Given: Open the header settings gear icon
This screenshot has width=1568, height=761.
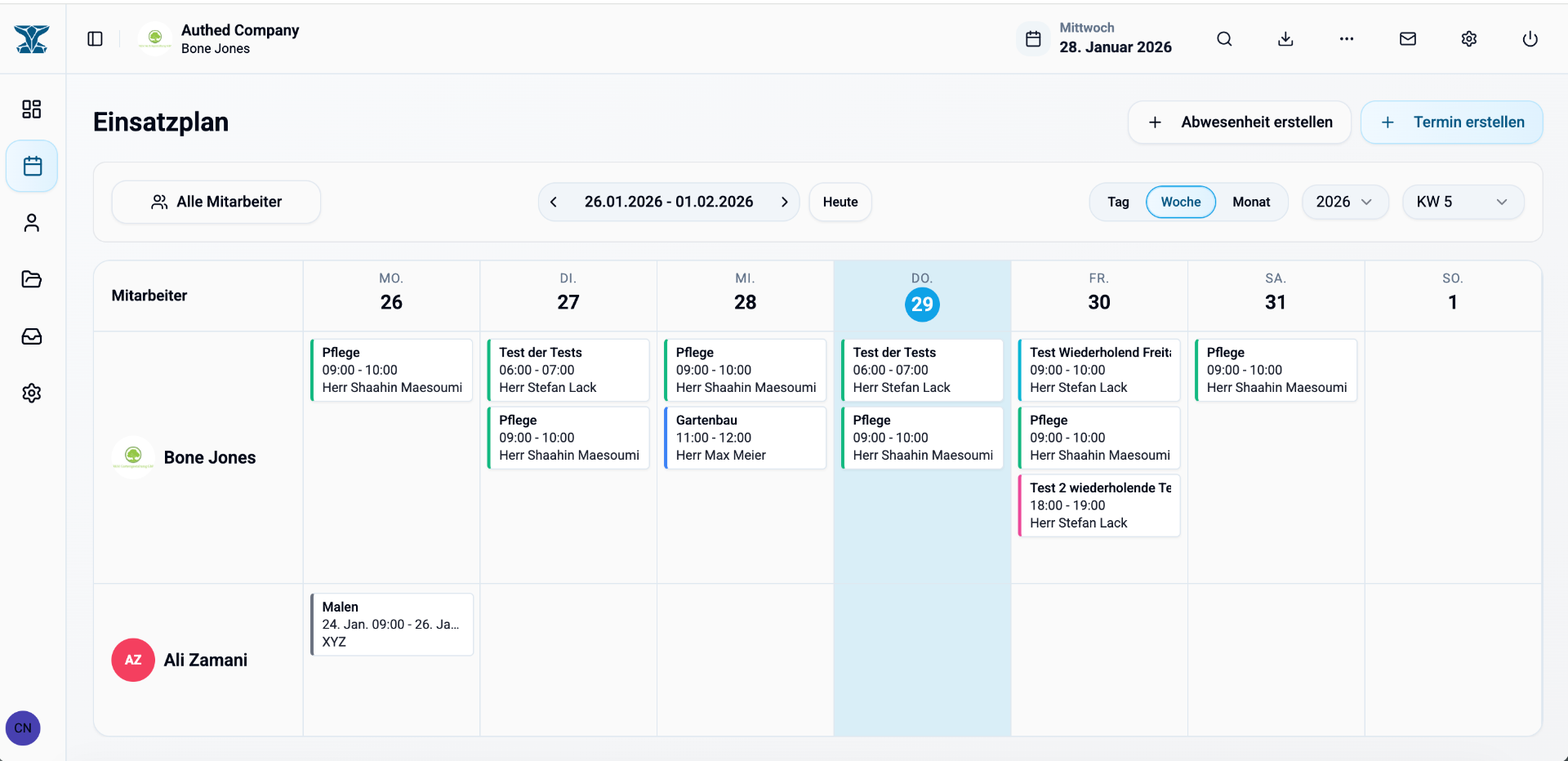Looking at the screenshot, I should tap(1469, 39).
